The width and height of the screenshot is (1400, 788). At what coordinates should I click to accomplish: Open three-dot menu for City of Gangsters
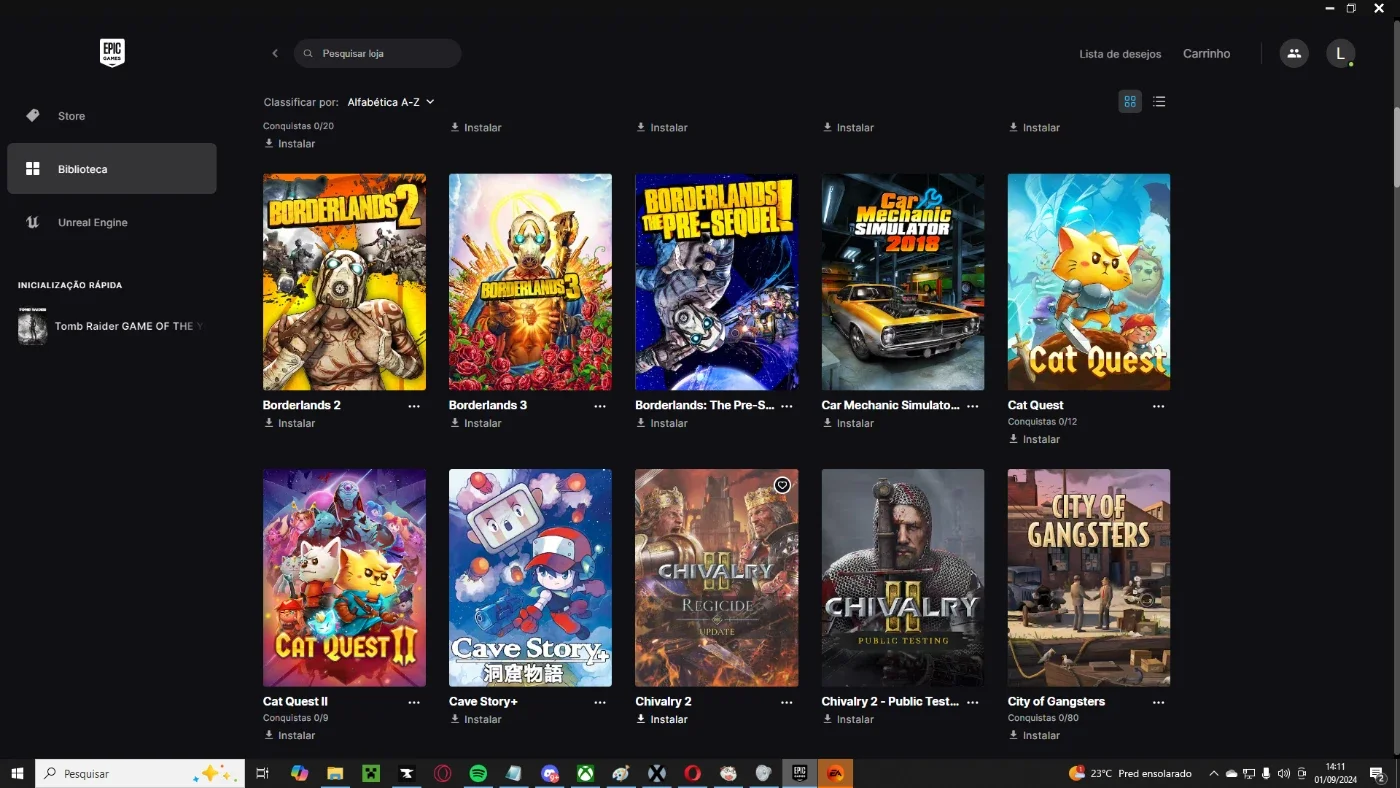click(1158, 702)
